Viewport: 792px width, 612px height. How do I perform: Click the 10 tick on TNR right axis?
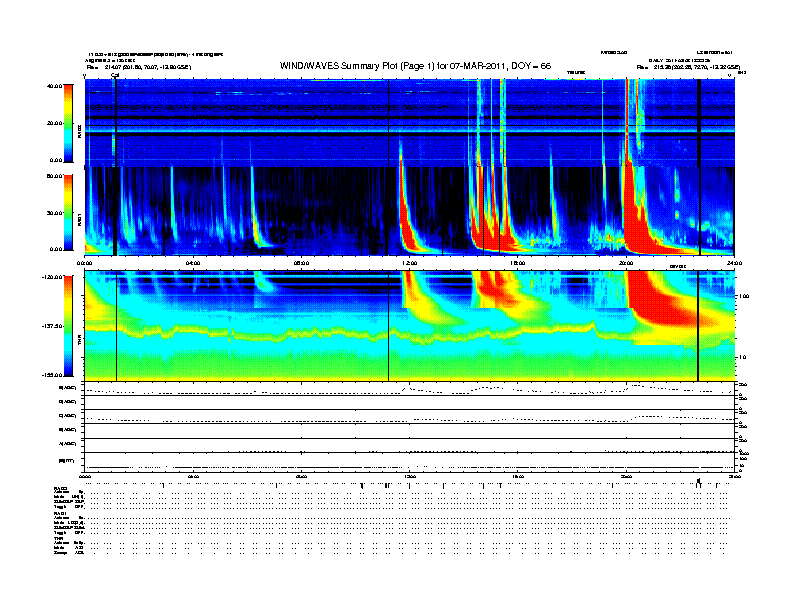743,358
